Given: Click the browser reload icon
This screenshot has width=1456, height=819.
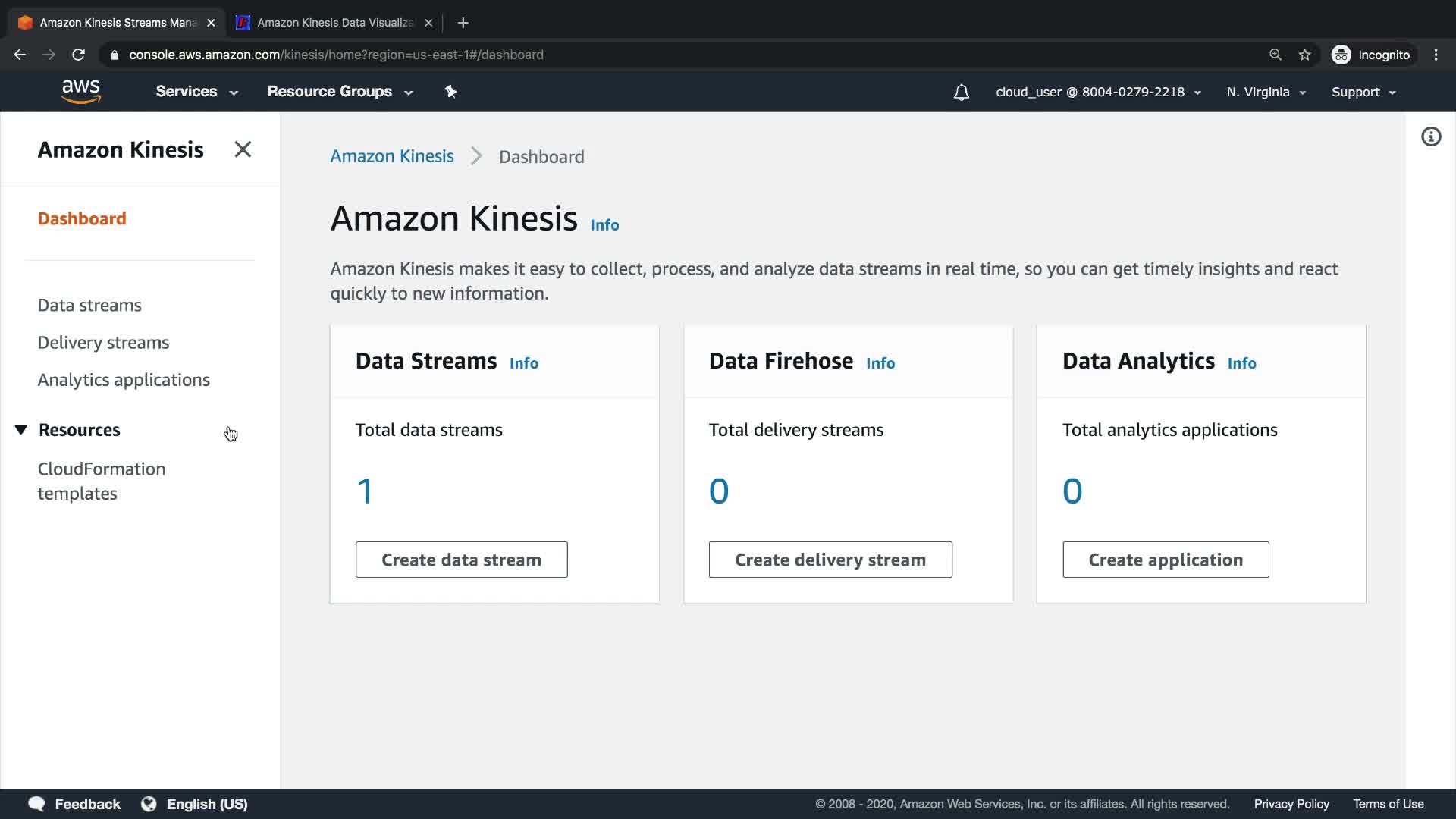Looking at the screenshot, I should click(78, 55).
